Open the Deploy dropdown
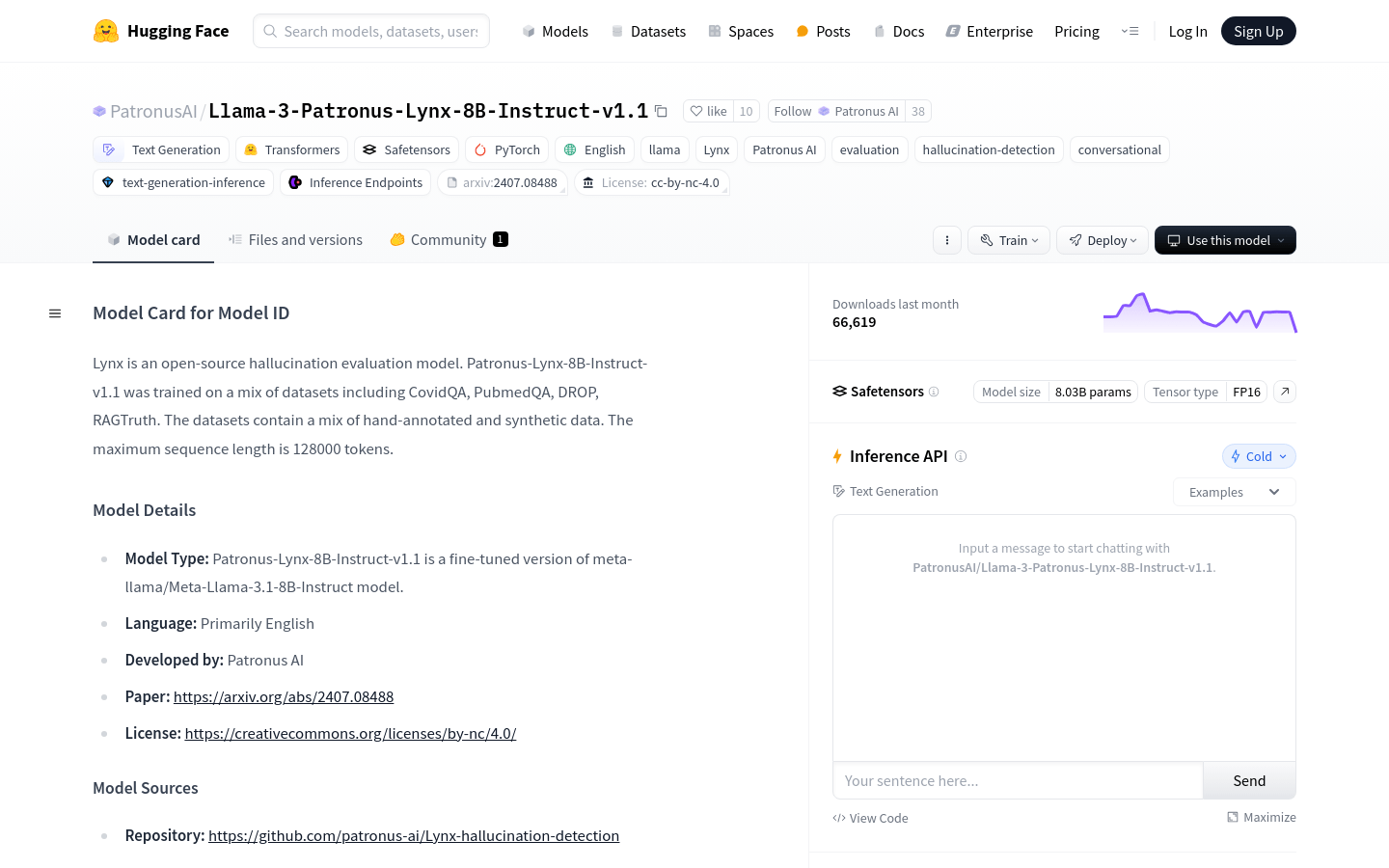Viewport: 1389px width, 868px height. (x=1103, y=240)
